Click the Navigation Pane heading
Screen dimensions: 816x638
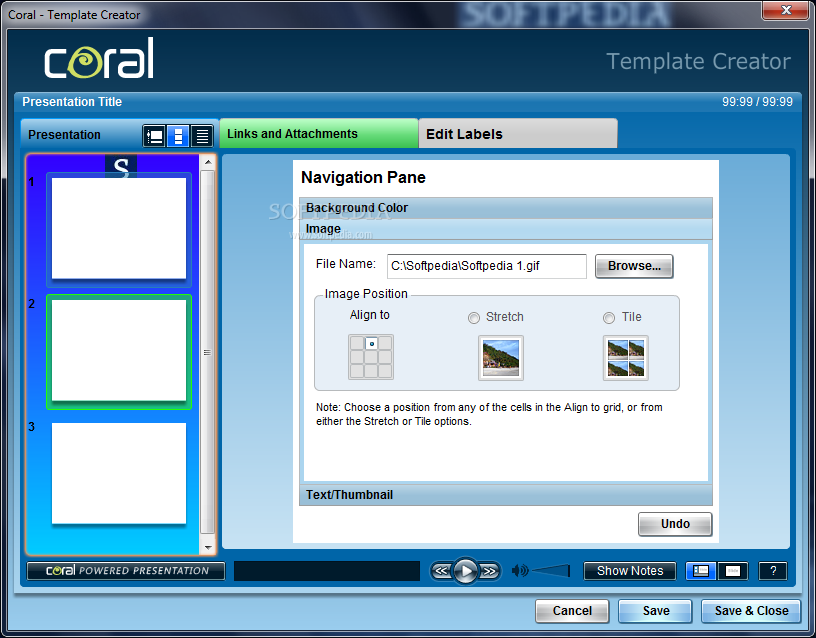[x=363, y=177]
